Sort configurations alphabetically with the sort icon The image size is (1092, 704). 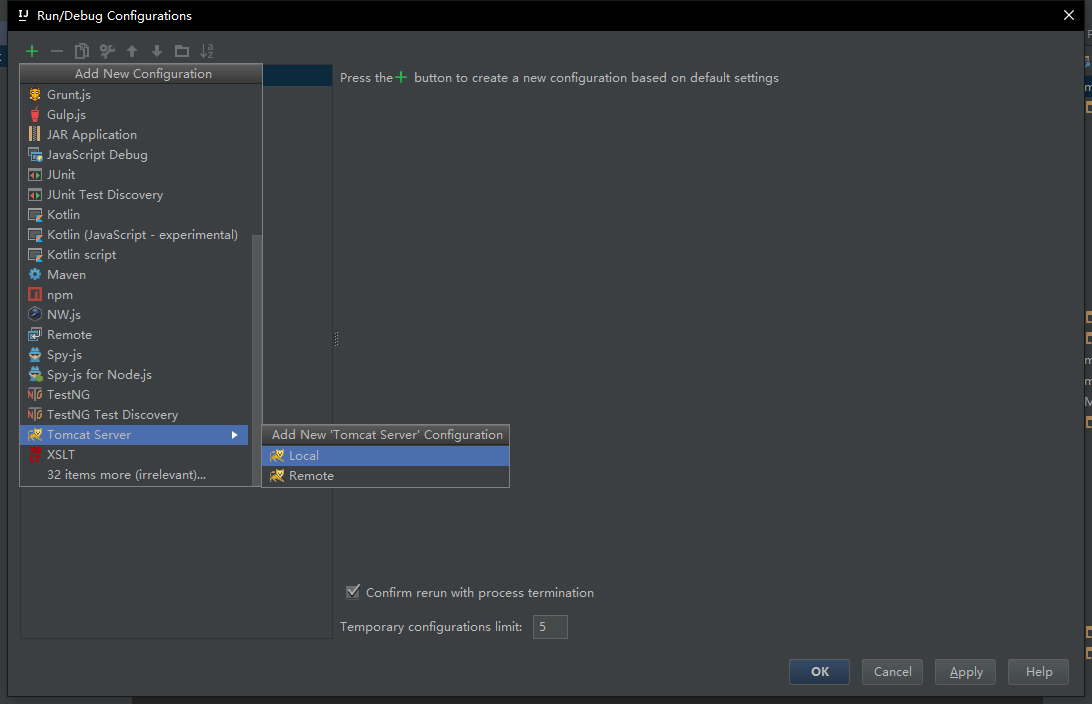[x=206, y=51]
